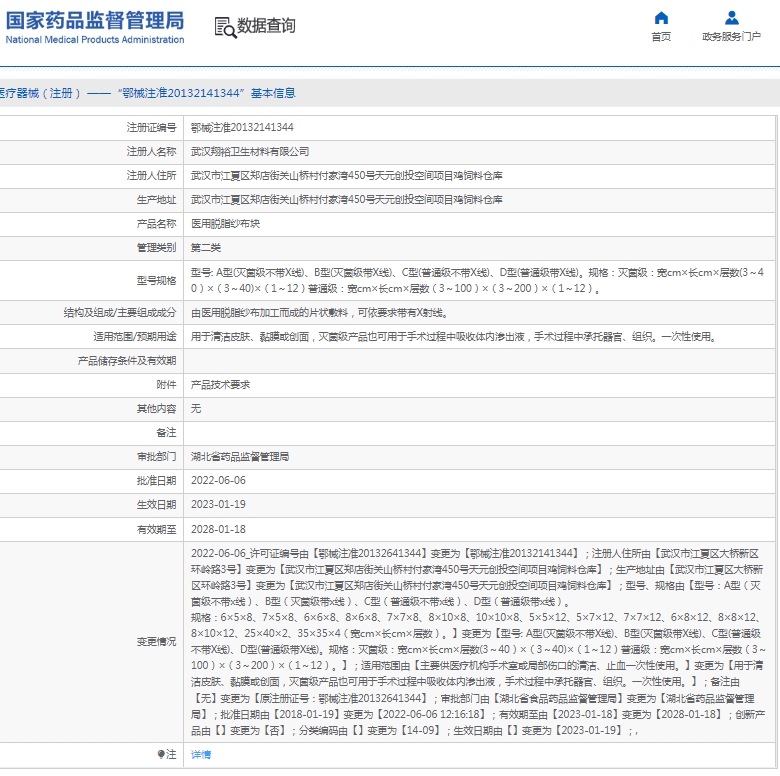Click product name 医用脱脂纱布块
This screenshot has width=780, height=776.
point(225,224)
